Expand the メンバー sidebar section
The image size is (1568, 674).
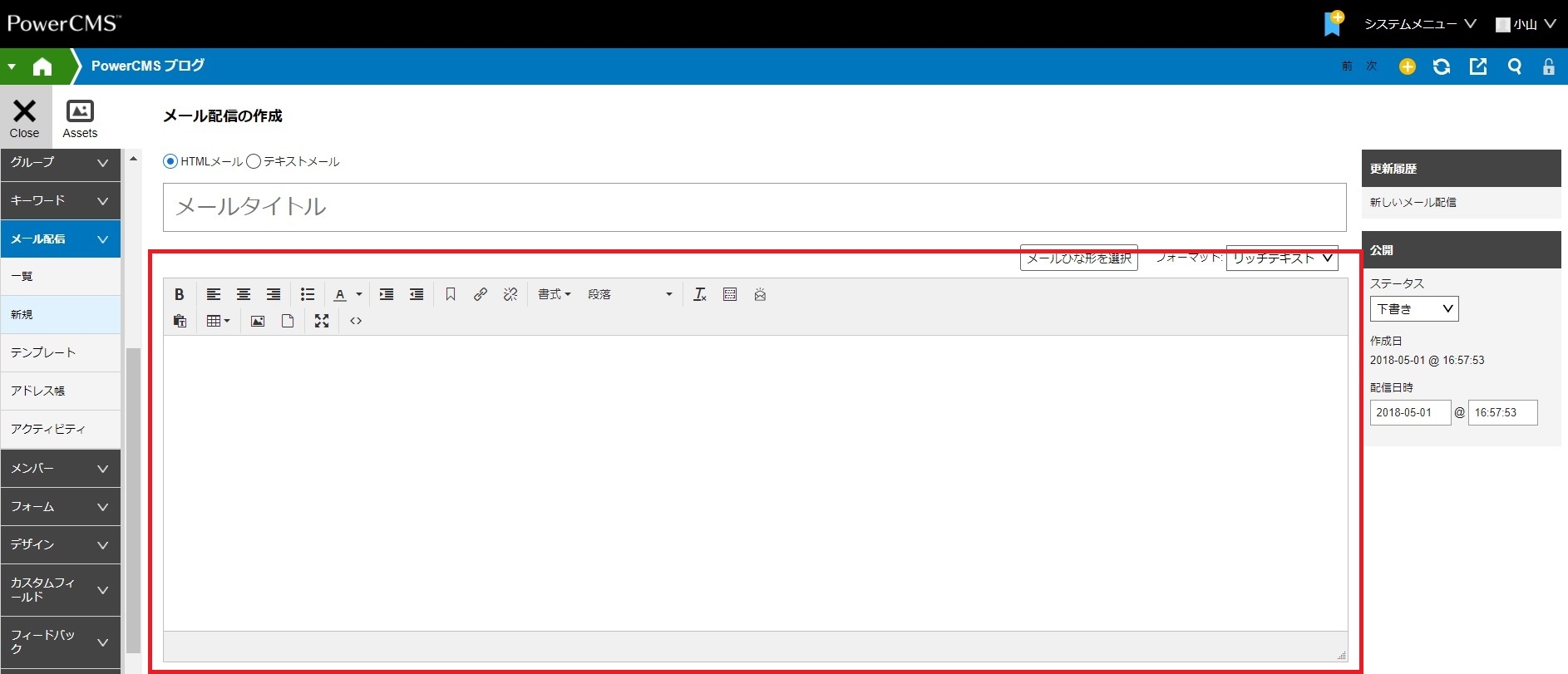pyautogui.click(x=61, y=468)
